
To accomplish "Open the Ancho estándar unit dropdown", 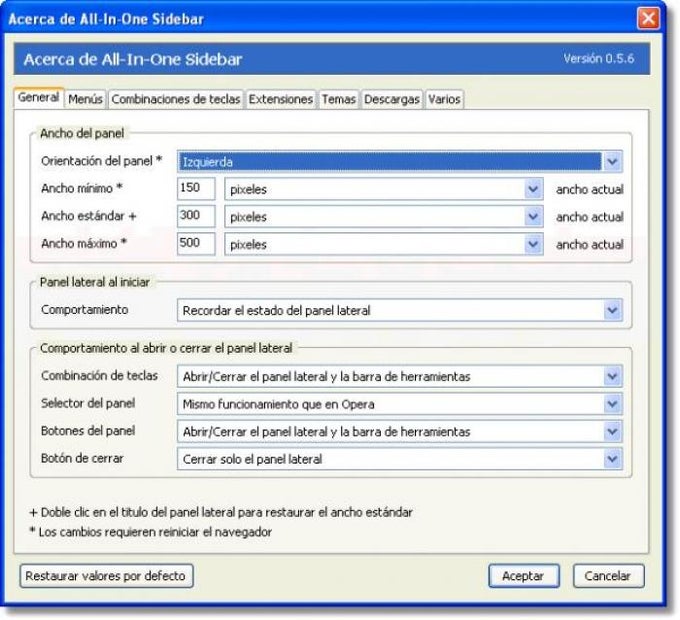I will coord(384,216).
